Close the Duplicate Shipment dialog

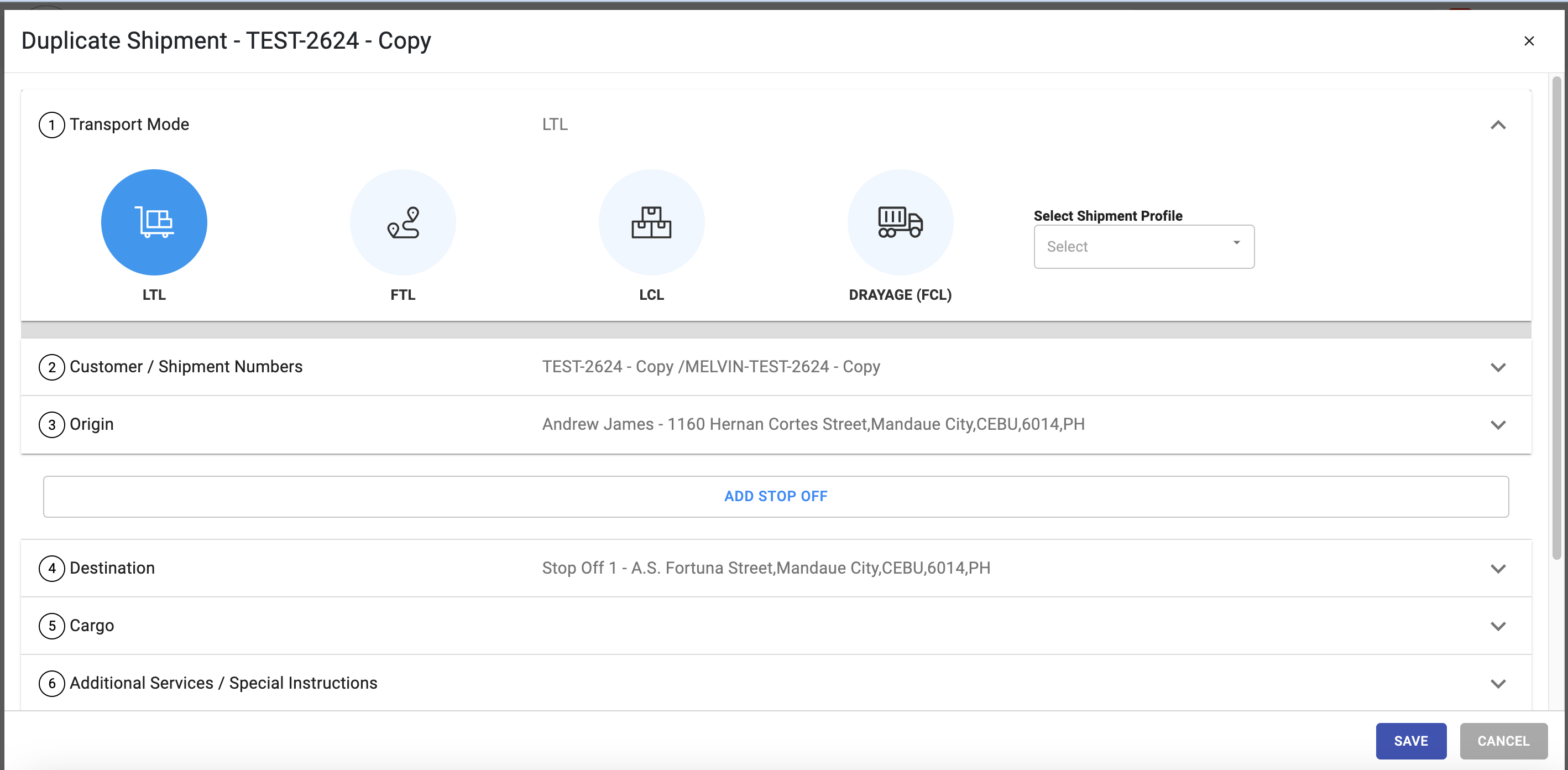(x=1528, y=41)
